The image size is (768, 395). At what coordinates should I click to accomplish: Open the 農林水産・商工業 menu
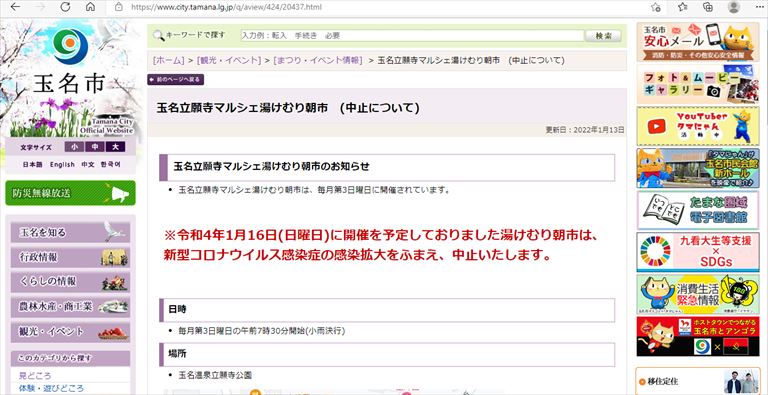pyautogui.click(x=70, y=307)
